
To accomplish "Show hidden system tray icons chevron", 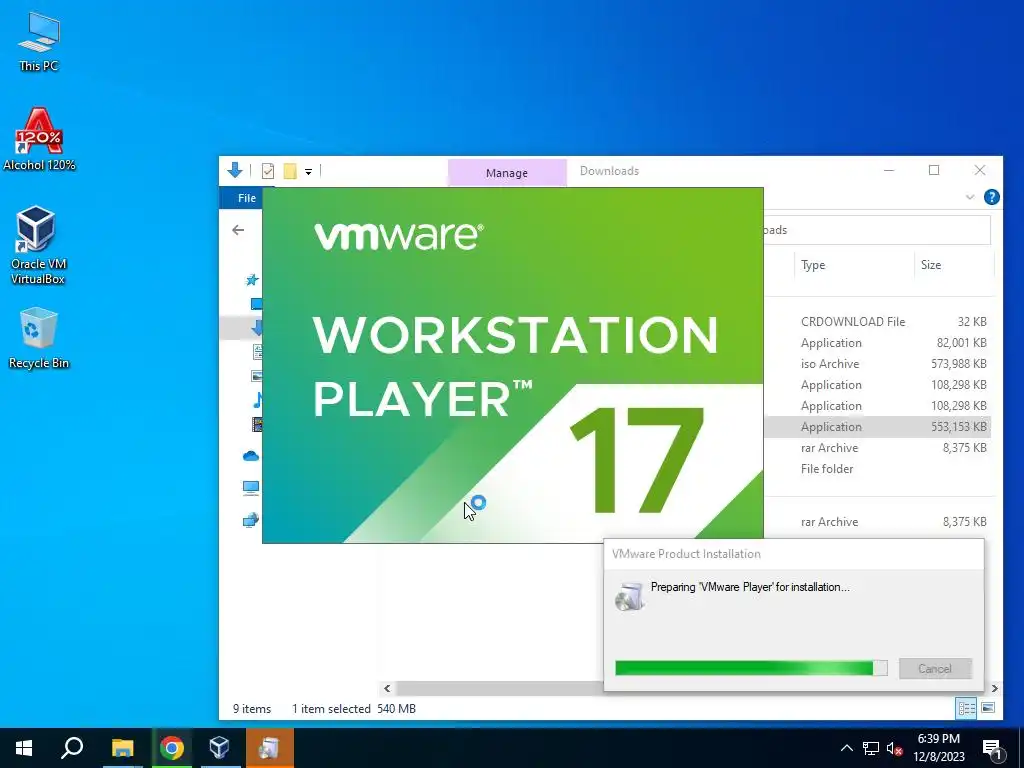I will (846, 748).
